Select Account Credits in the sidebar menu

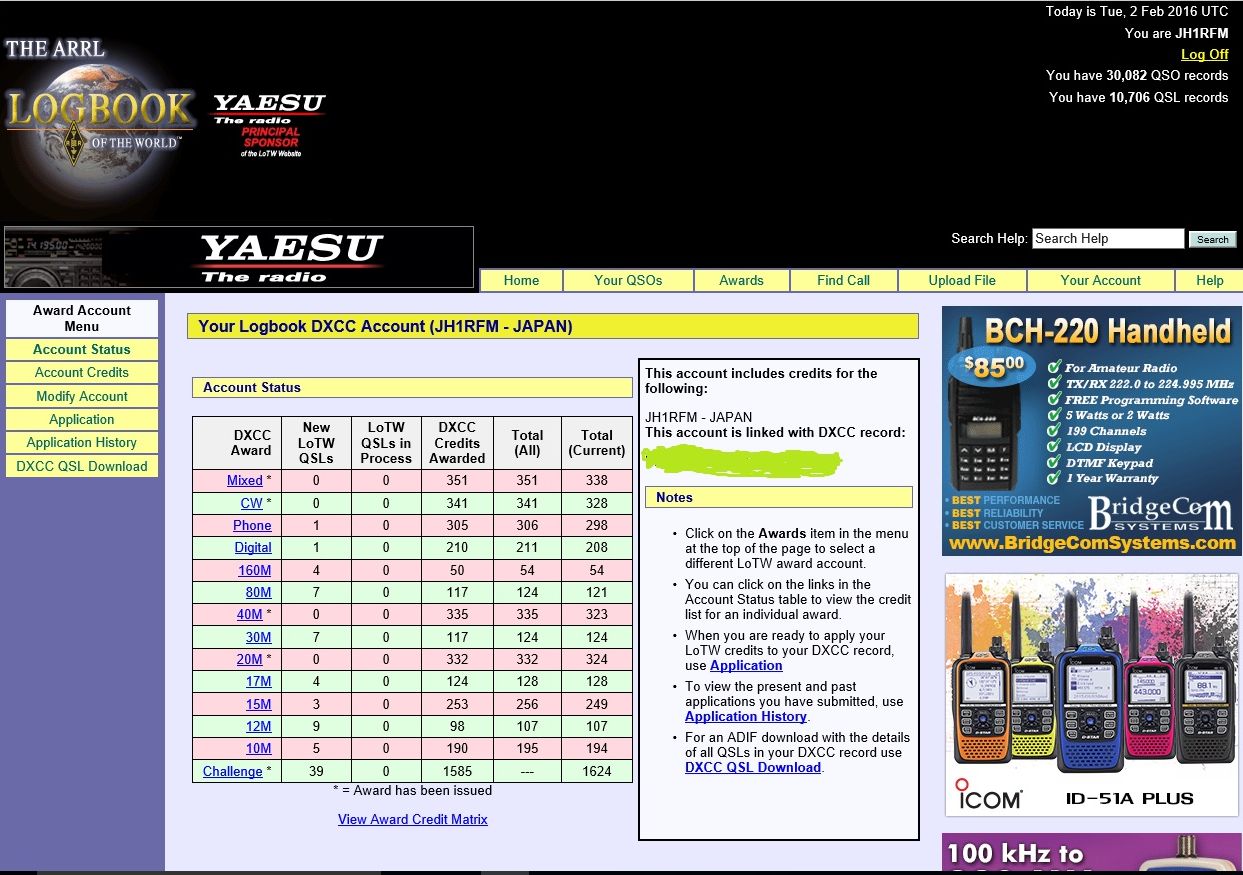tap(82, 372)
